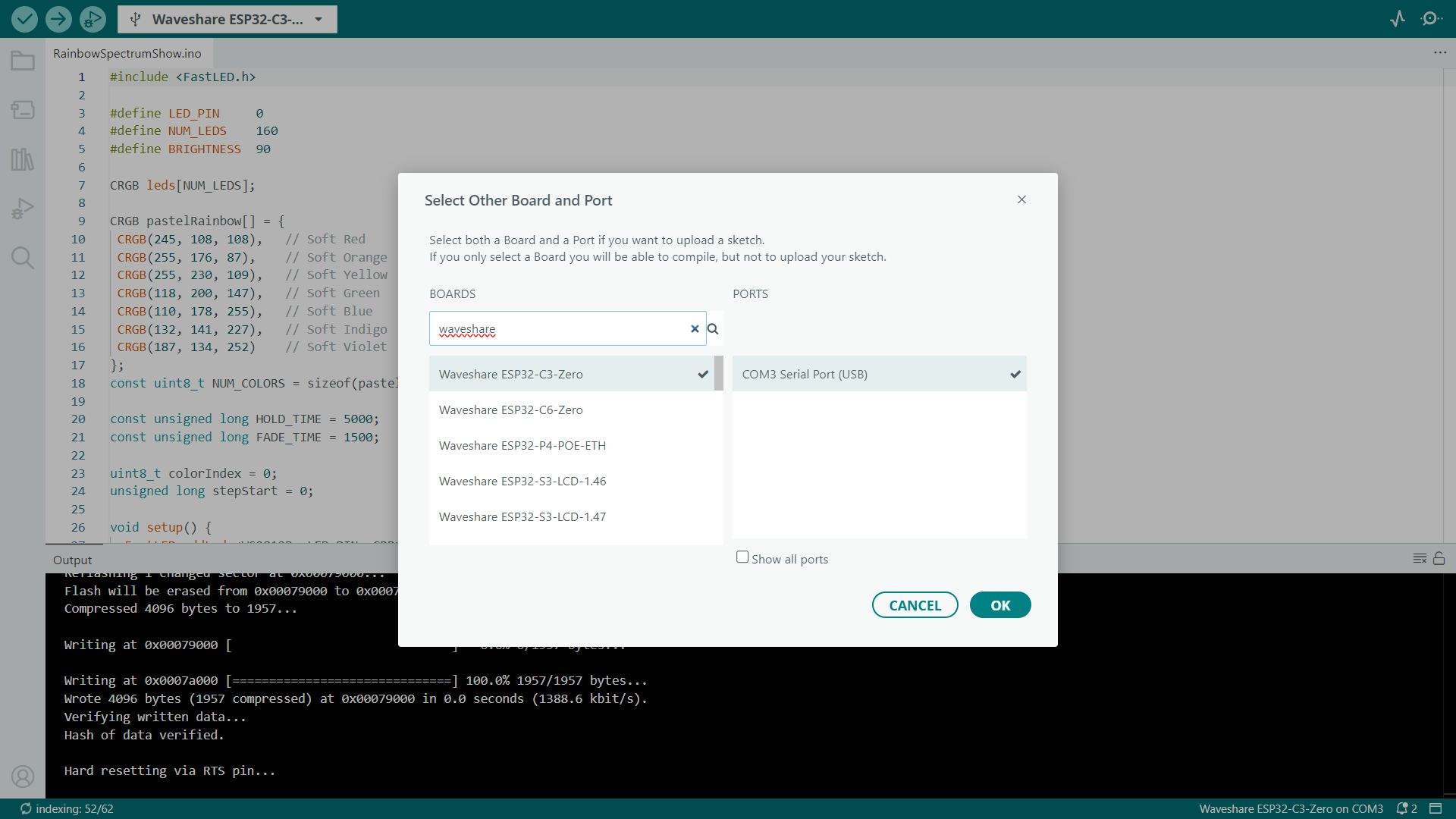Click the Verify sketch checkmark icon
The width and height of the screenshot is (1456, 819).
(24, 19)
